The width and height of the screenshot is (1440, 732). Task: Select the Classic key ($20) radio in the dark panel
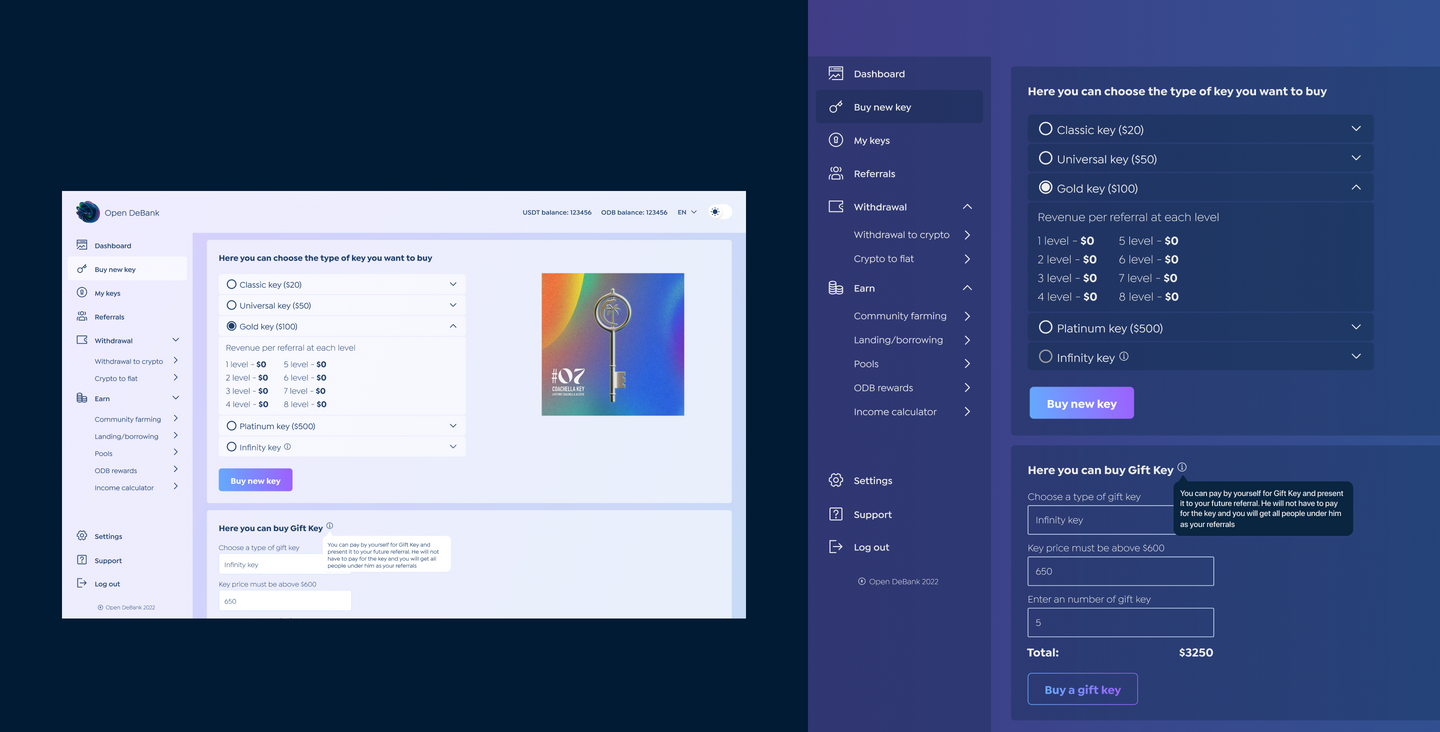tap(1045, 129)
